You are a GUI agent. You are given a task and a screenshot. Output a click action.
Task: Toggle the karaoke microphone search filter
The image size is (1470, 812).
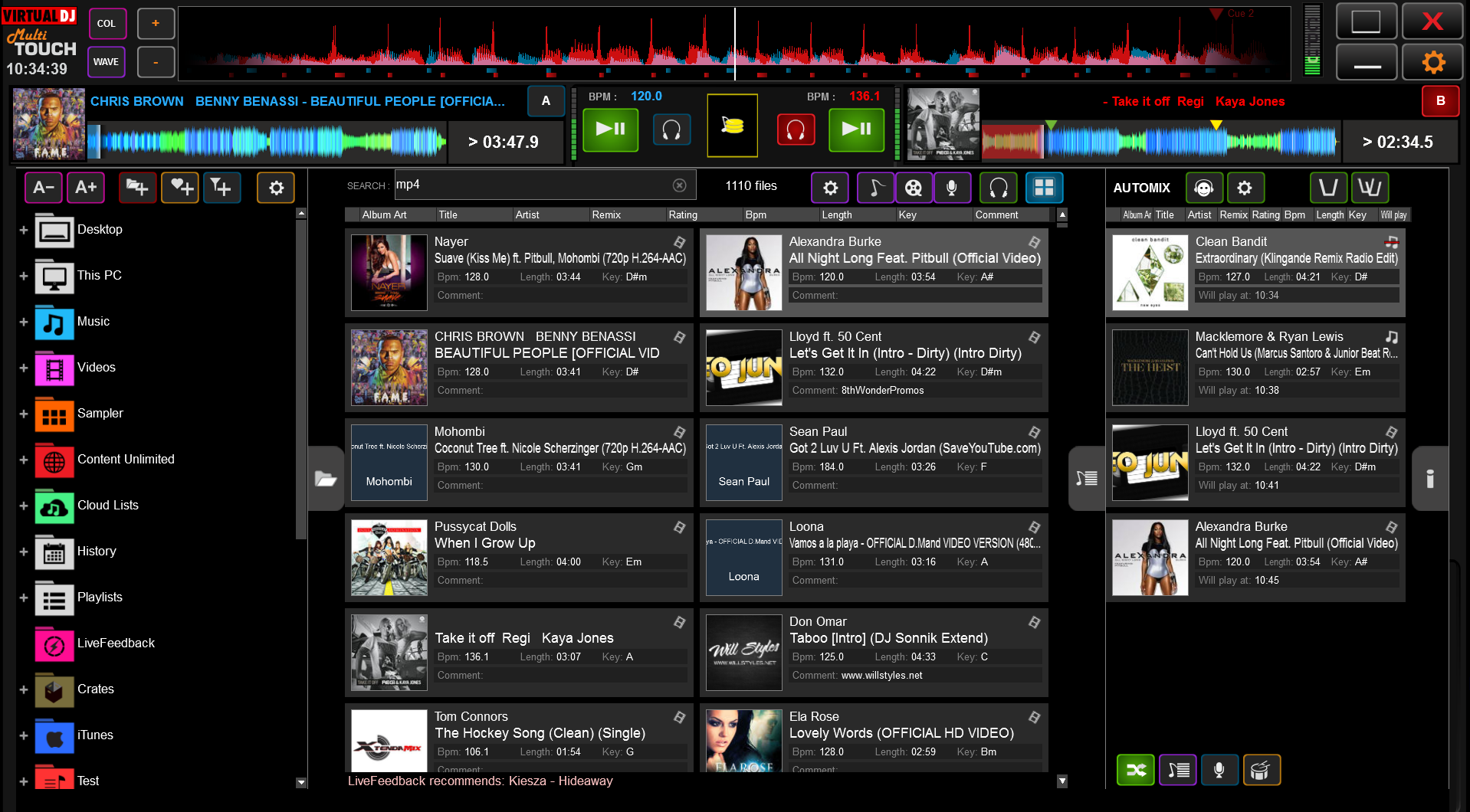click(952, 188)
